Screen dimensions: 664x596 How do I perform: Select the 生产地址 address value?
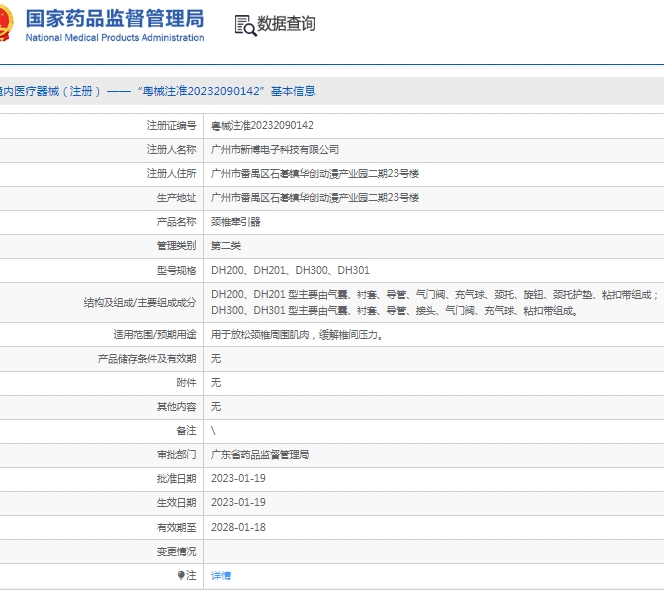[315, 198]
